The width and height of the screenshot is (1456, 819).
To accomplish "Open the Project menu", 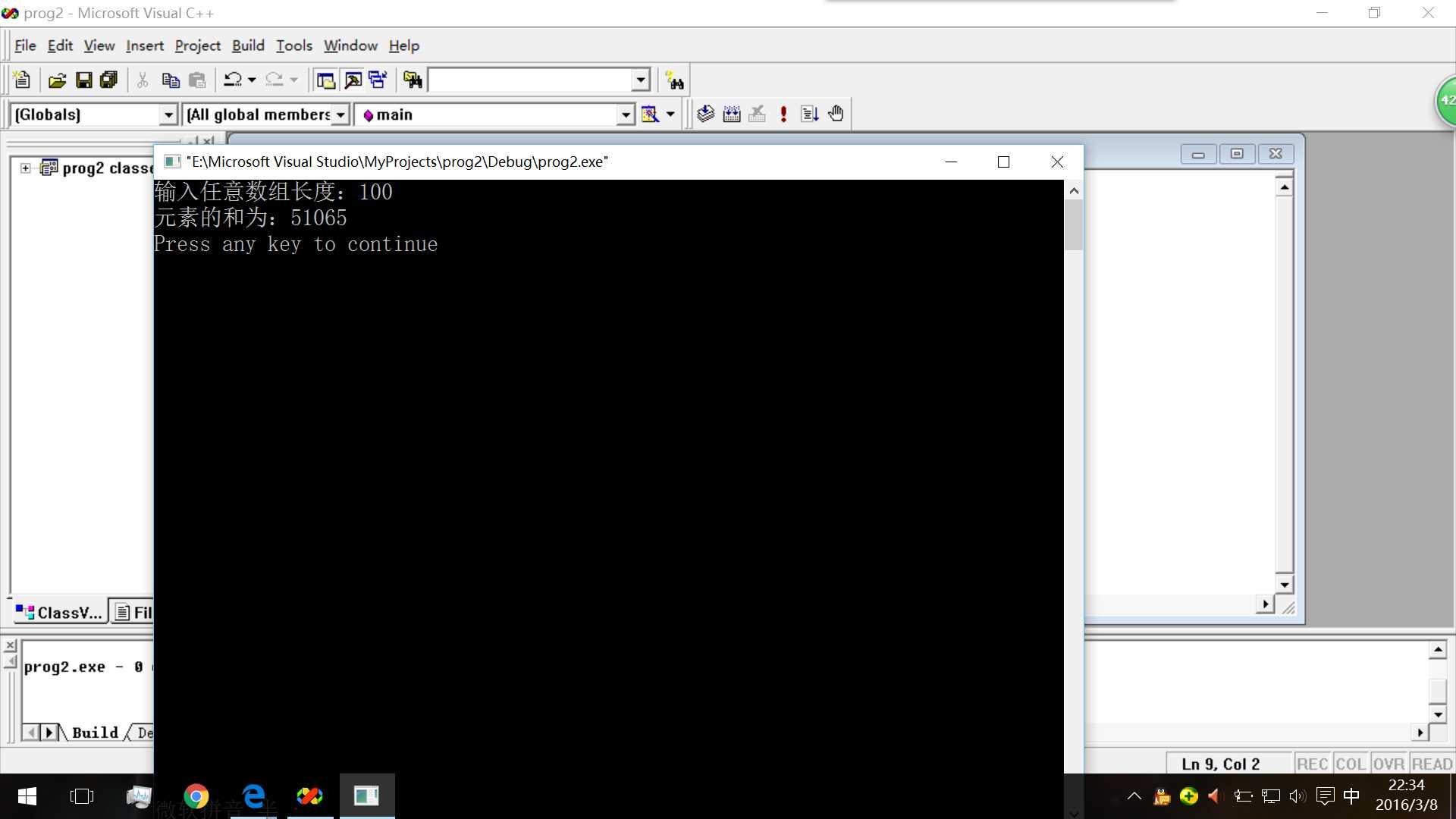I will 197,45.
